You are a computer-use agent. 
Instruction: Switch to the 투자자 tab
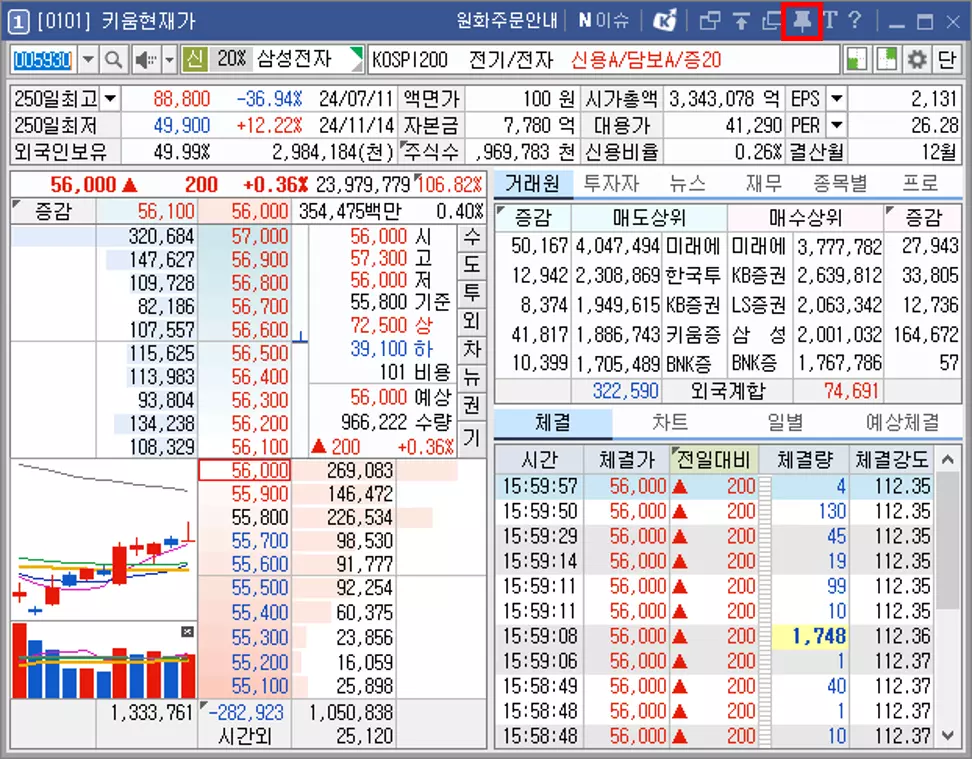pos(611,184)
